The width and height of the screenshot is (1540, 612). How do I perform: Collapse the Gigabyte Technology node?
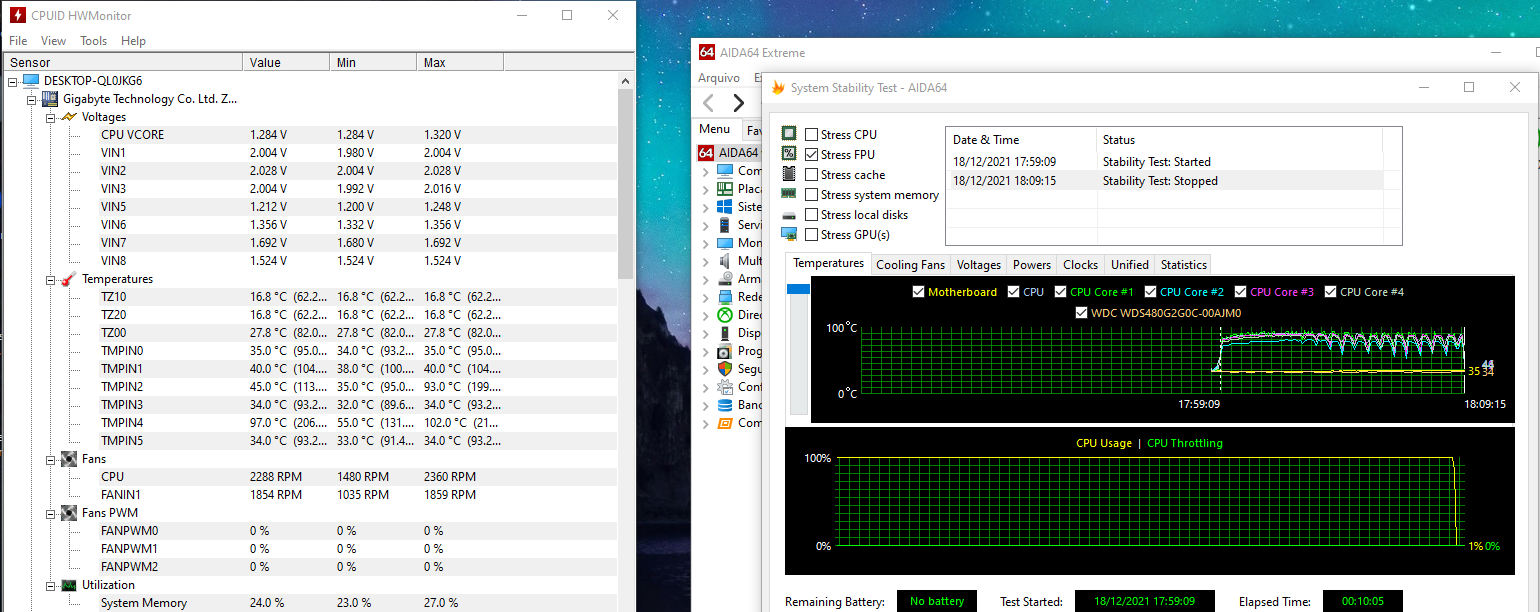click(x=32, y=99)
